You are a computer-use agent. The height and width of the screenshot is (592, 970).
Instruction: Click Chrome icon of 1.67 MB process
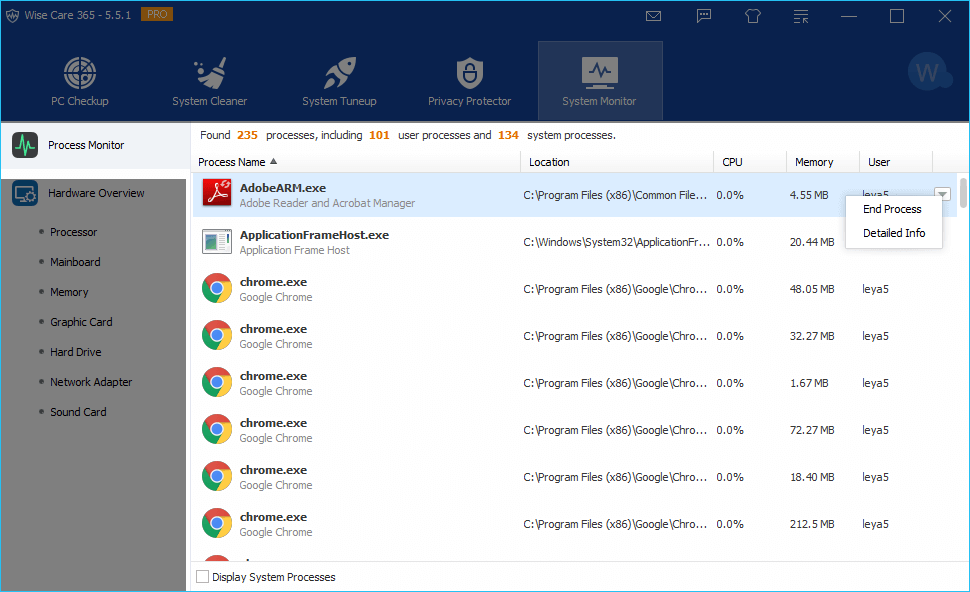pos(217,382)
